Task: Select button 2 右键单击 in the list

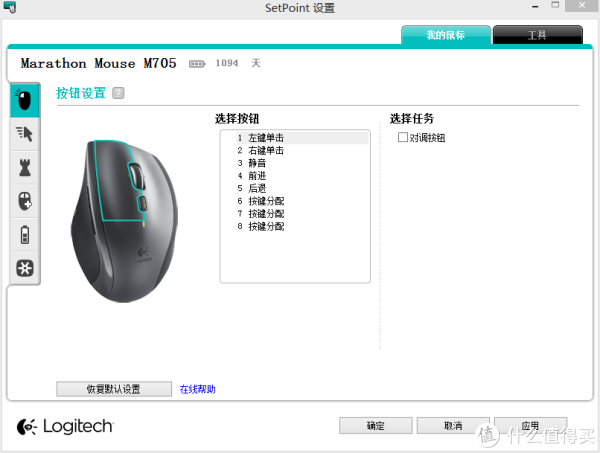Action: coord(265,150)
